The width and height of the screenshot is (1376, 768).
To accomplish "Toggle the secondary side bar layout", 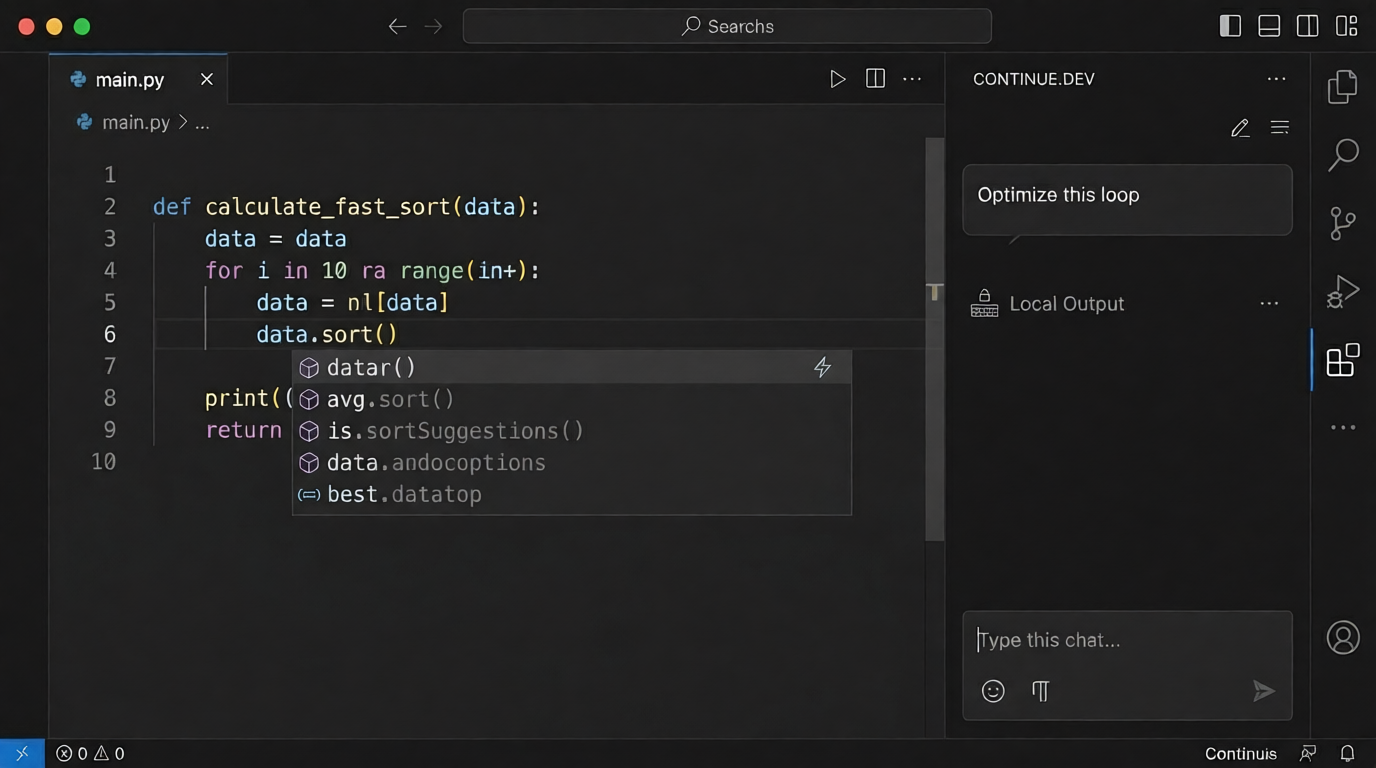I will click(x=1307, y=27).
